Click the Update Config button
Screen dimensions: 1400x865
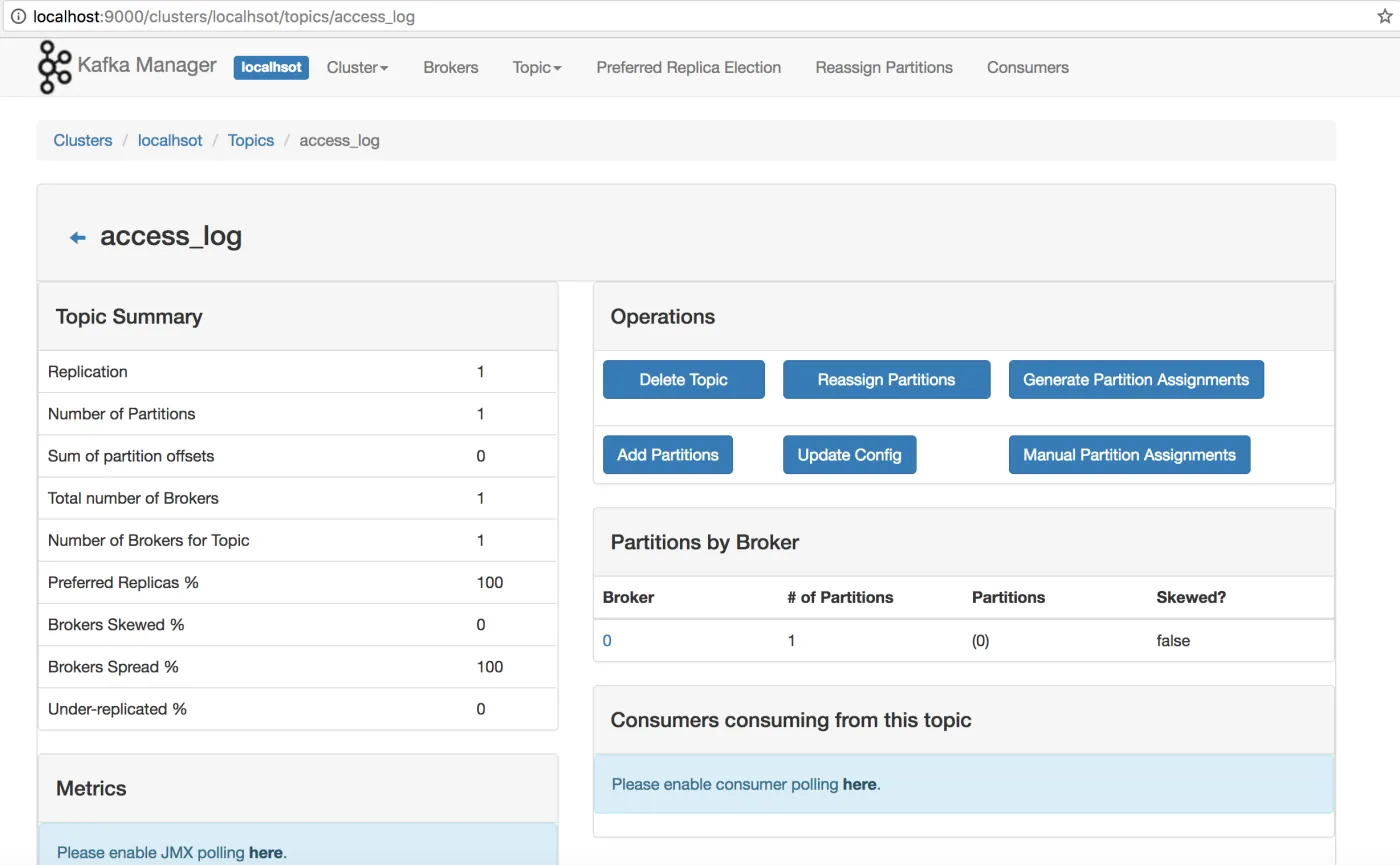click(x=850, y=455)
